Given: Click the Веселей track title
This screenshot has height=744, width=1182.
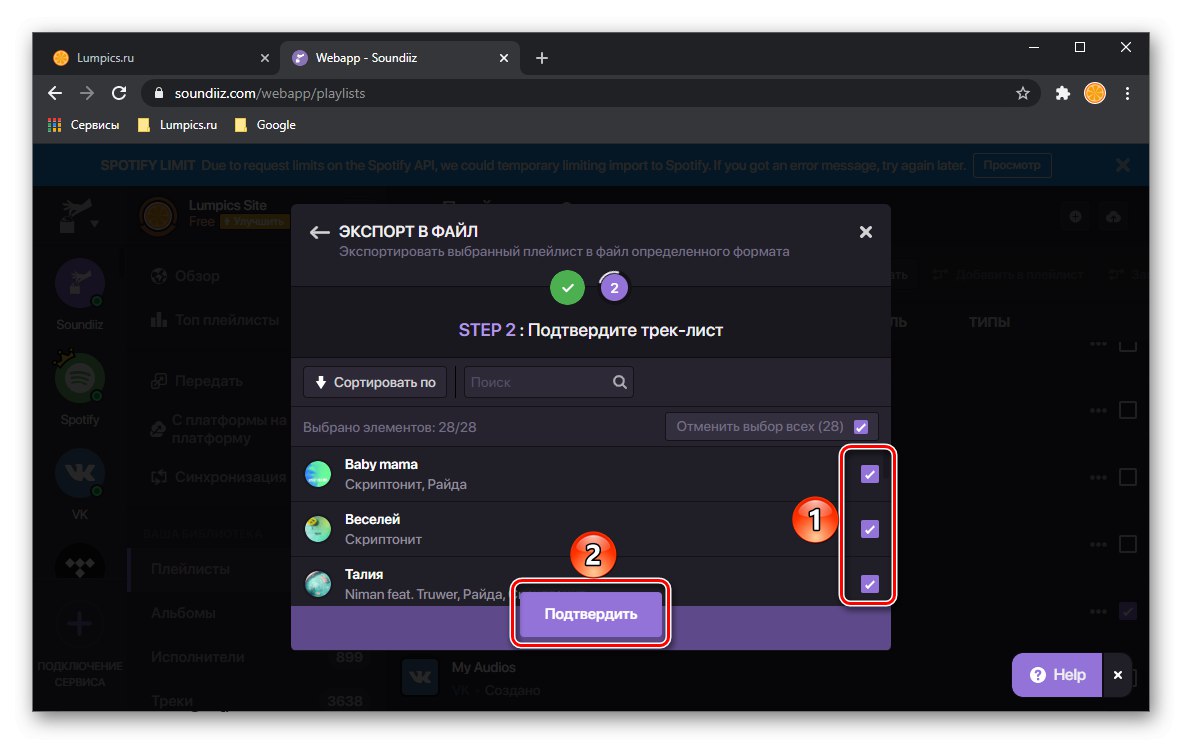Looking at the screenshot, I should point(372,519).
